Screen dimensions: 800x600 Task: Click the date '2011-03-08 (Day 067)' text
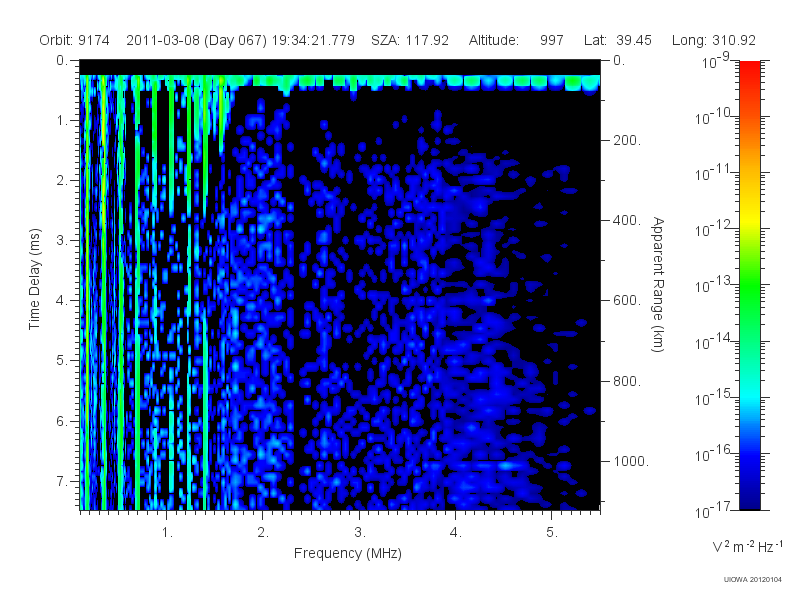coord(196,40)
